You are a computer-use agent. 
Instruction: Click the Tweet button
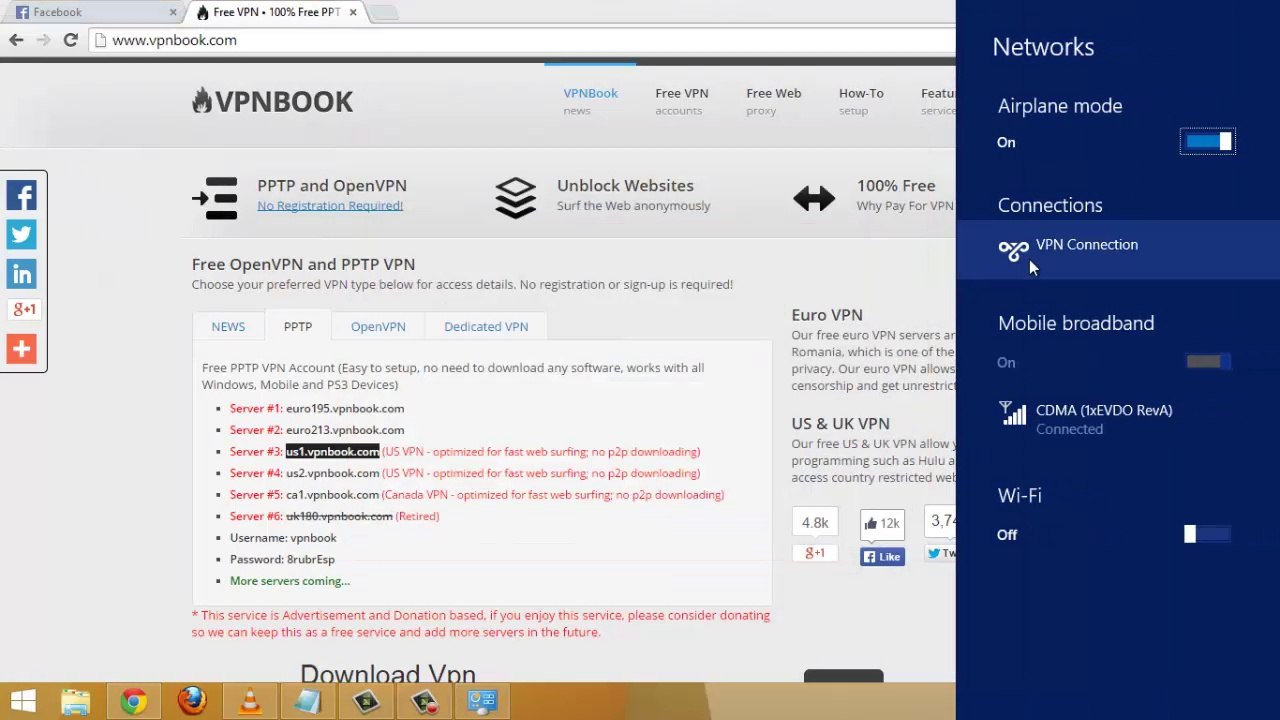(941, 553)
